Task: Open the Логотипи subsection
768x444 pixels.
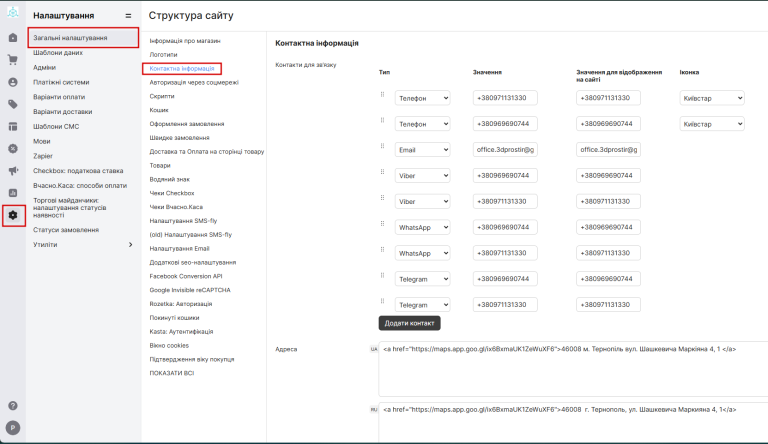Action: tap(164, 54)
